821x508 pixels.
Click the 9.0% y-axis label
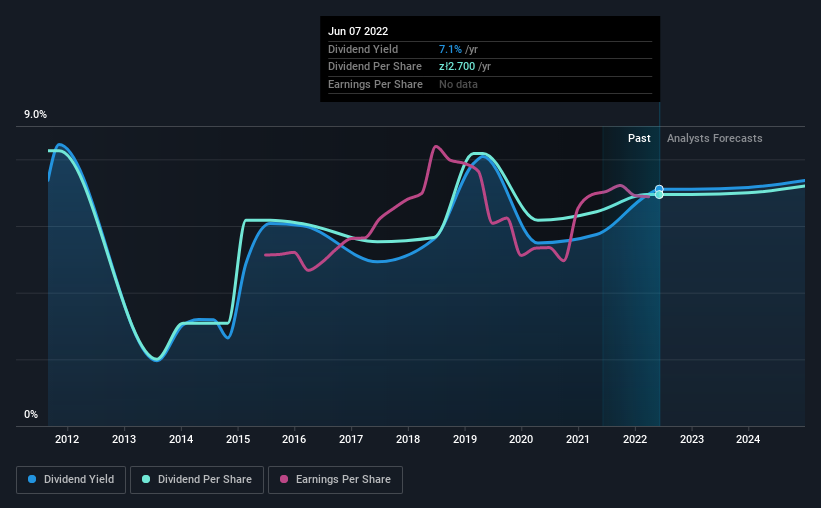[x=35, y=114]
